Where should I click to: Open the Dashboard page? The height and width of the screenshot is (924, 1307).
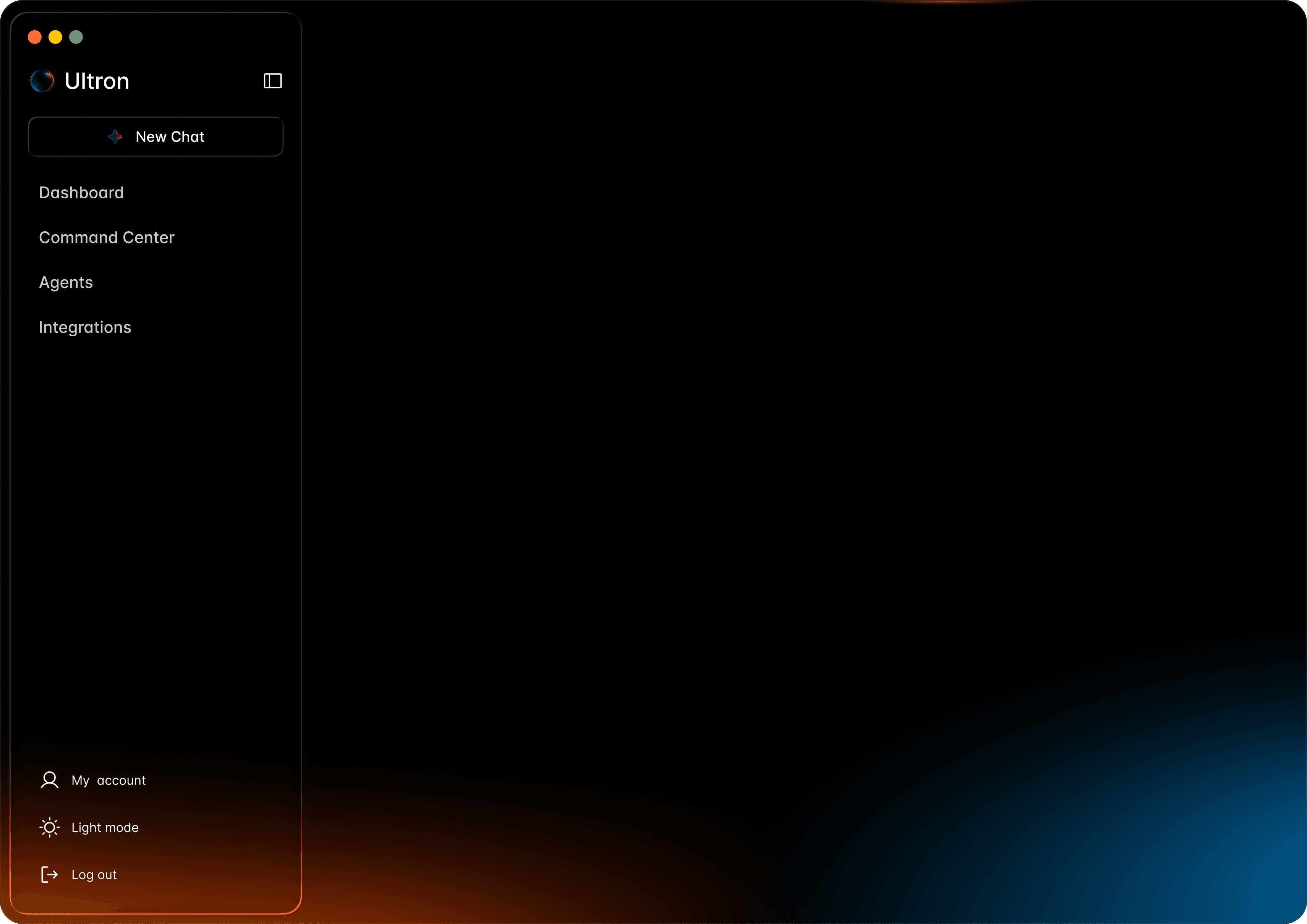tap(81, 193)
